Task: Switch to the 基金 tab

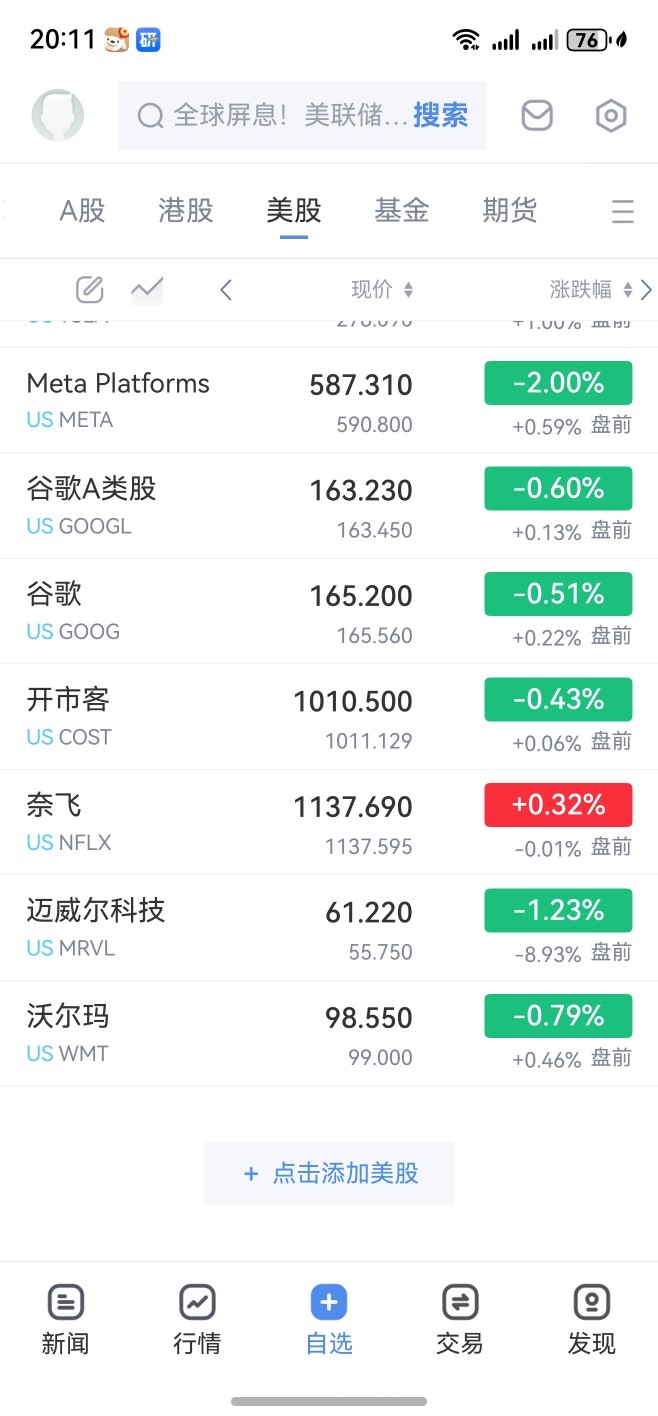Action: pos(402,210)
